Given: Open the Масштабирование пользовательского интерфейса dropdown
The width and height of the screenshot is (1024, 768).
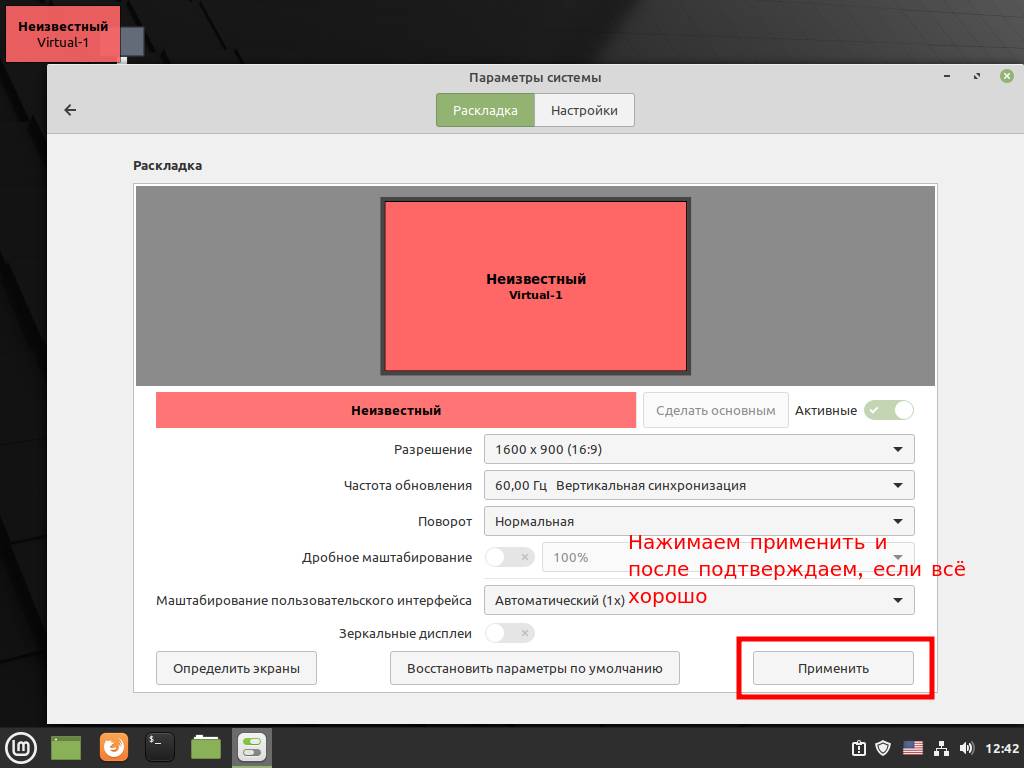Looking at the screenshot, I should [698, 600].
